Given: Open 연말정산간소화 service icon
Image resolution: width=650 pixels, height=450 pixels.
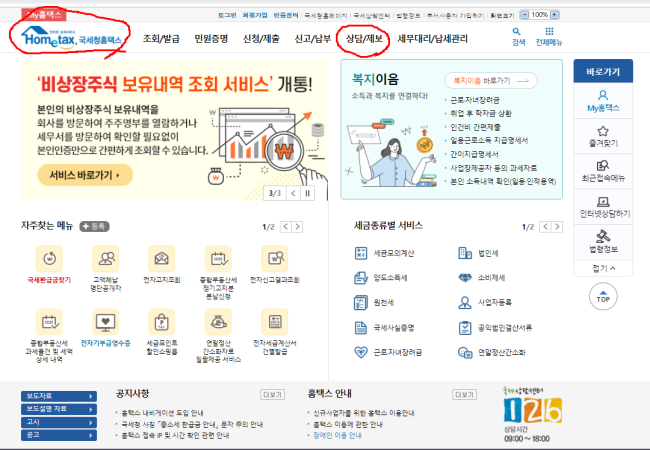Looking at the screenshot, I should coord(465,353).
